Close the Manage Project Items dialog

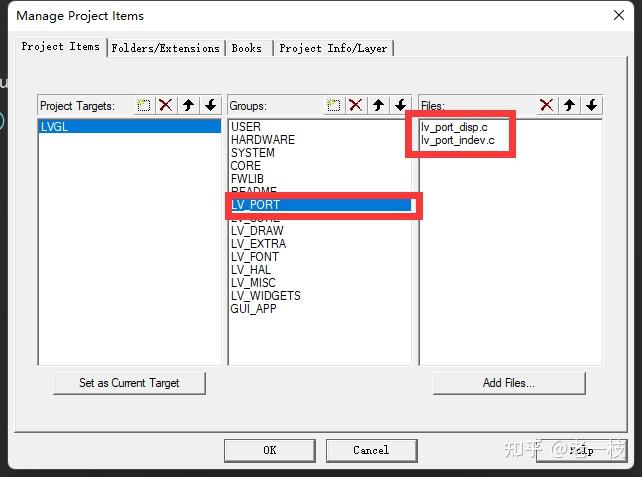coord(619,15)
